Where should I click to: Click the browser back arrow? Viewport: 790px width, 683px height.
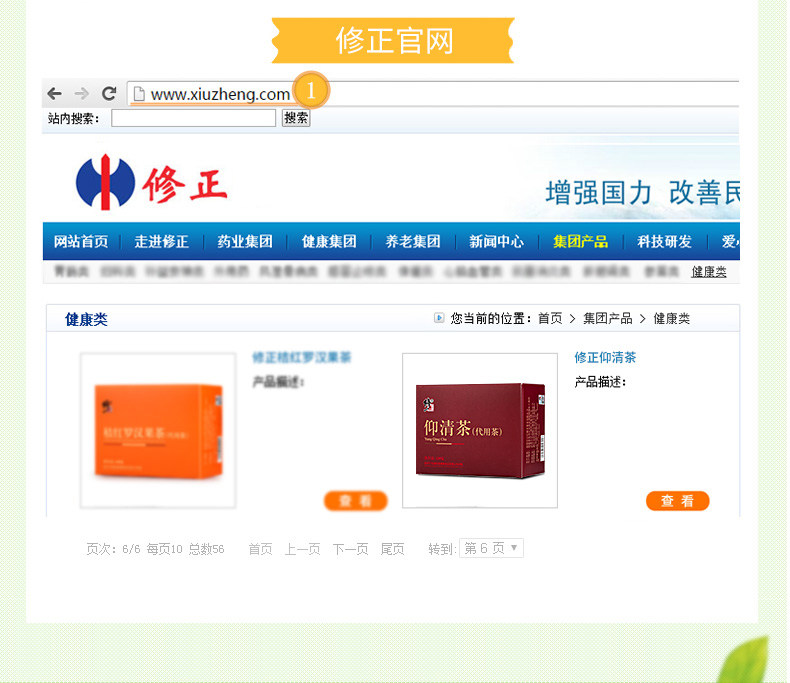pos(54,94)
